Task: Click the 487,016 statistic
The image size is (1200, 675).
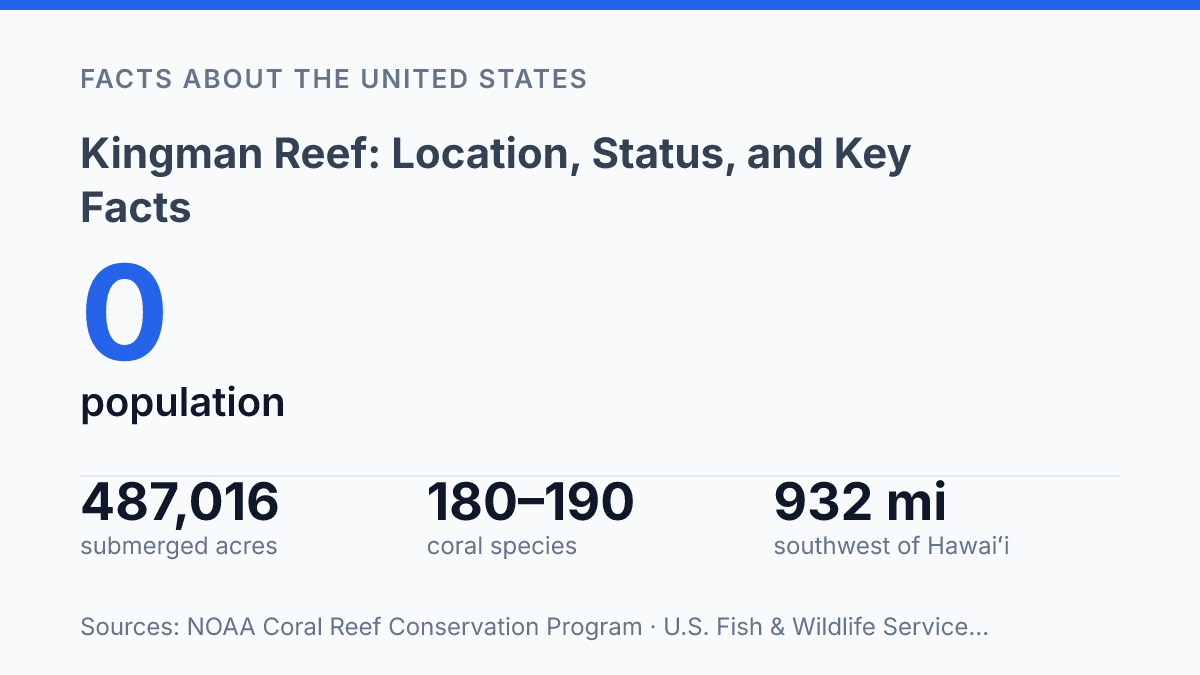Action: click(179, 502)
